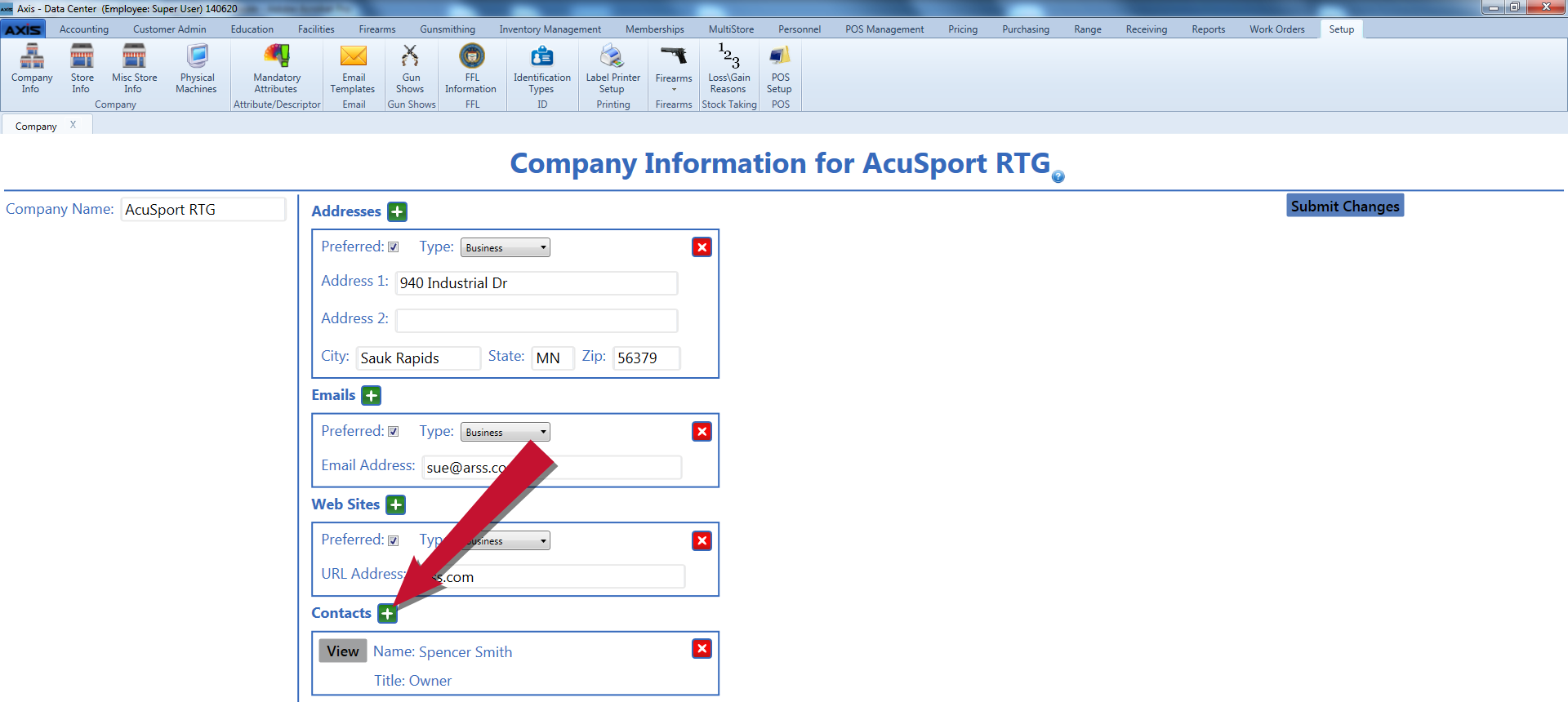Close the Company tab
Image resolution: width=1568 pixels, height=702 pixels.
coord(73,125)
